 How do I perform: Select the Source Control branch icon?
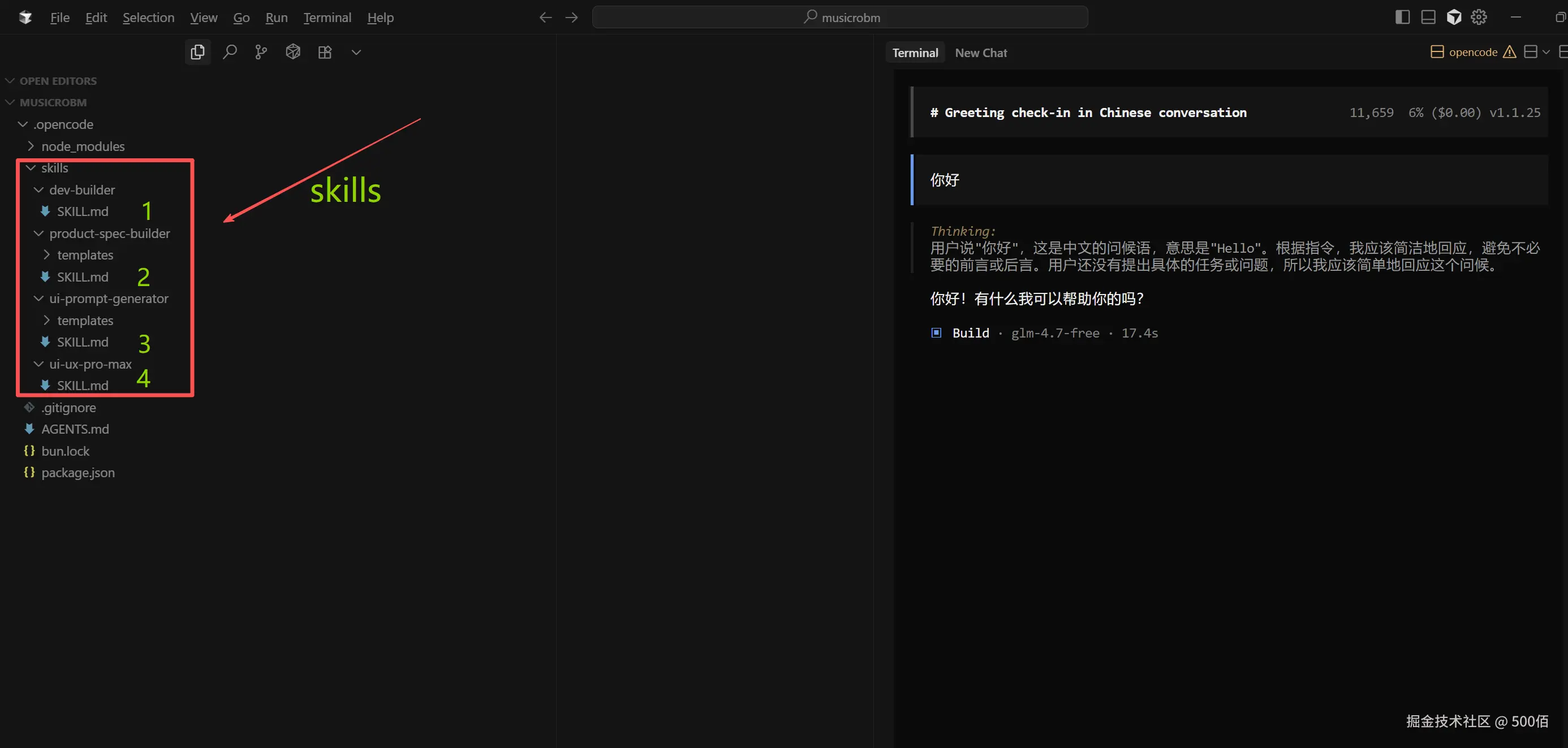tap(261, 52)
